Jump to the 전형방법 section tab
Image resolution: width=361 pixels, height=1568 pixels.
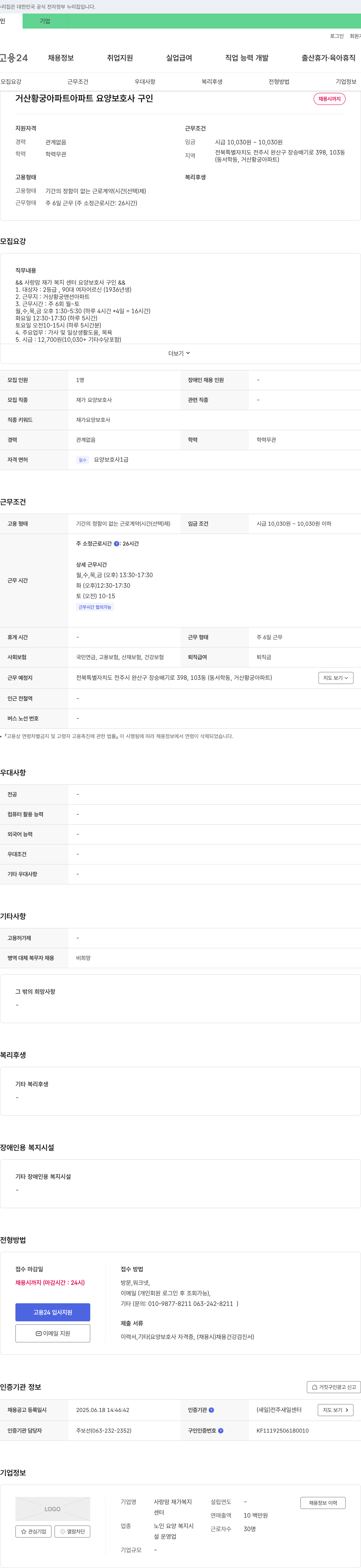pyautogui.click(x=279, y=82)
